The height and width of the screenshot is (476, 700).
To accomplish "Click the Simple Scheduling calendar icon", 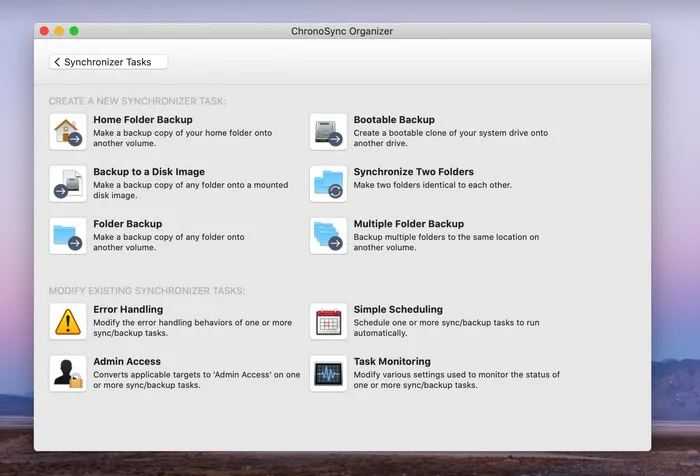I will coord(328,322).
